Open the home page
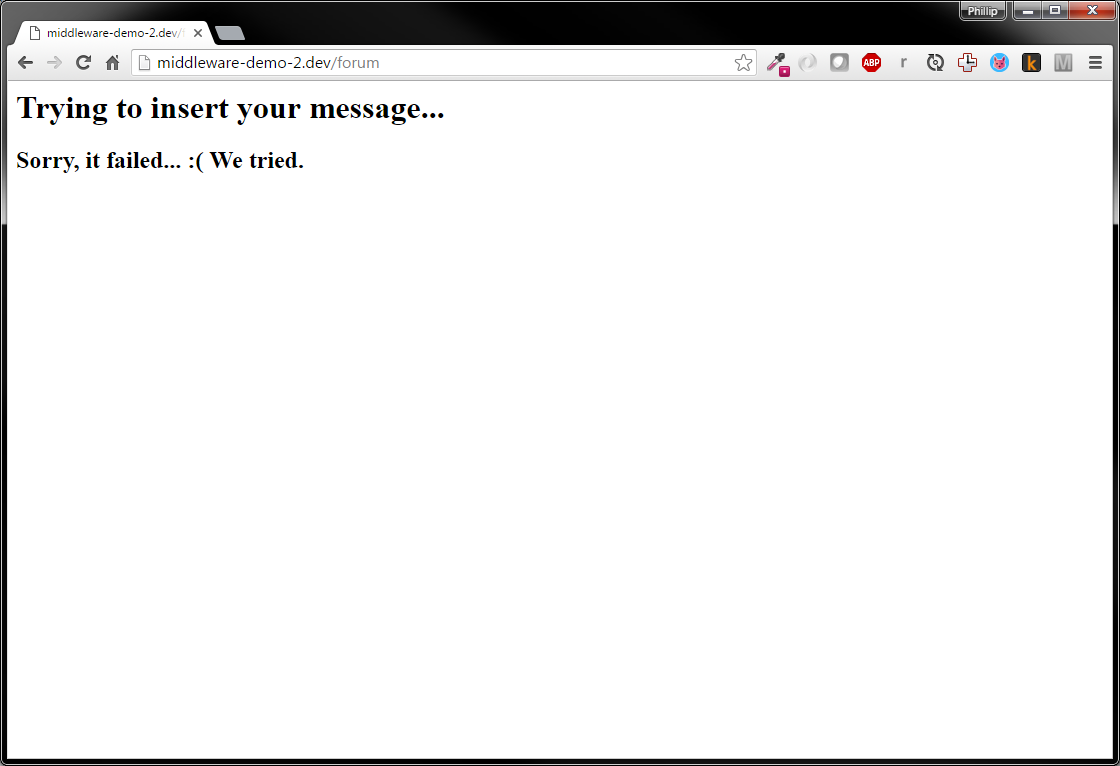Viewport: 1120px width, 766px height. (x=112, y=63)
